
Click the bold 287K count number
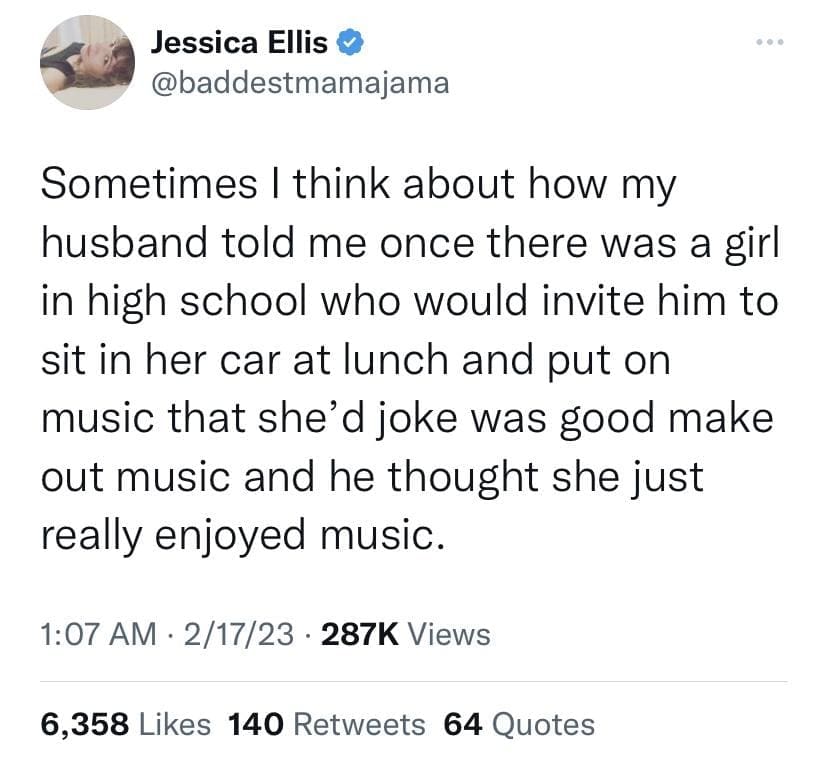click(357, 633)
